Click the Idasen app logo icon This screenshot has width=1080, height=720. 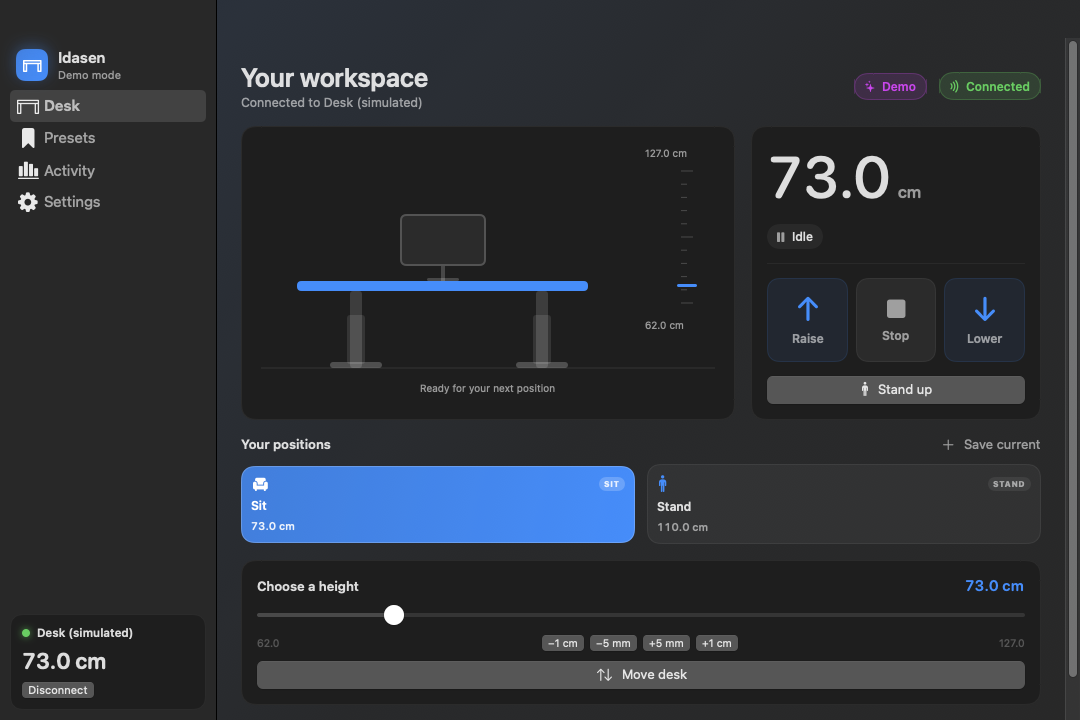point(32,65)
